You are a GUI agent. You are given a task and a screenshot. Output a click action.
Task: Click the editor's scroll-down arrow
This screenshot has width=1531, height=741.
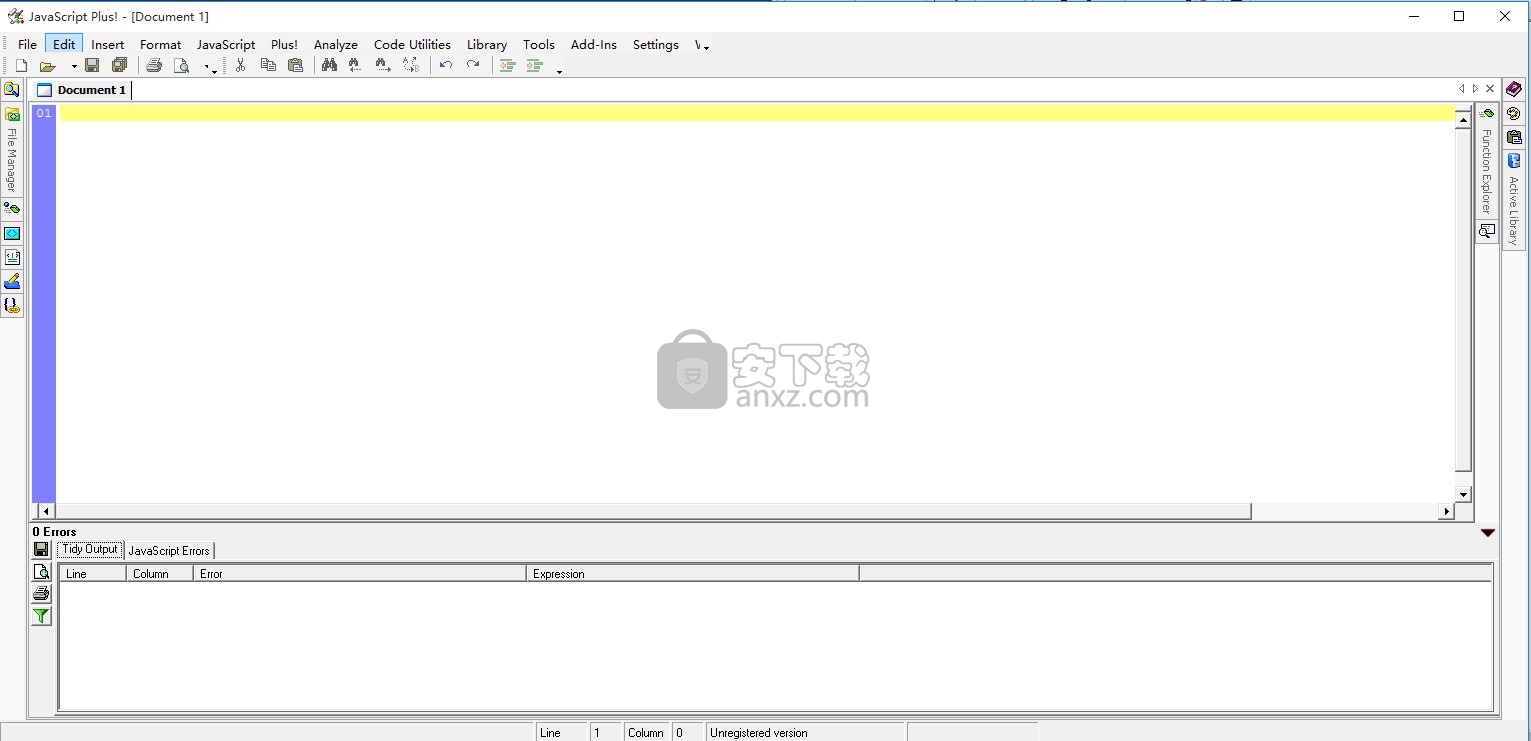pos(1463,494)
